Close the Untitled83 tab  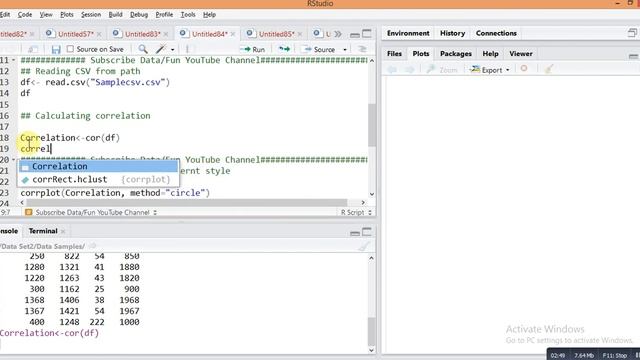click(166, 34)
